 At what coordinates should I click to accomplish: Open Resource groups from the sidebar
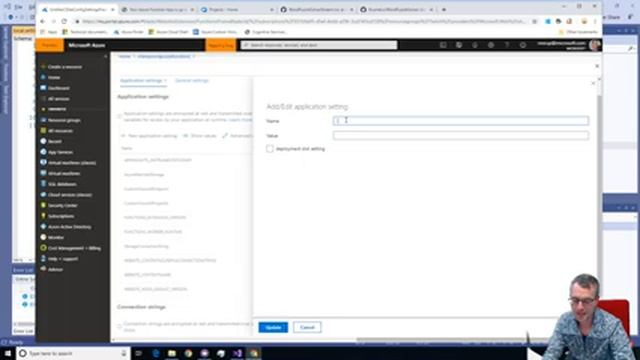tap(60, 120)
